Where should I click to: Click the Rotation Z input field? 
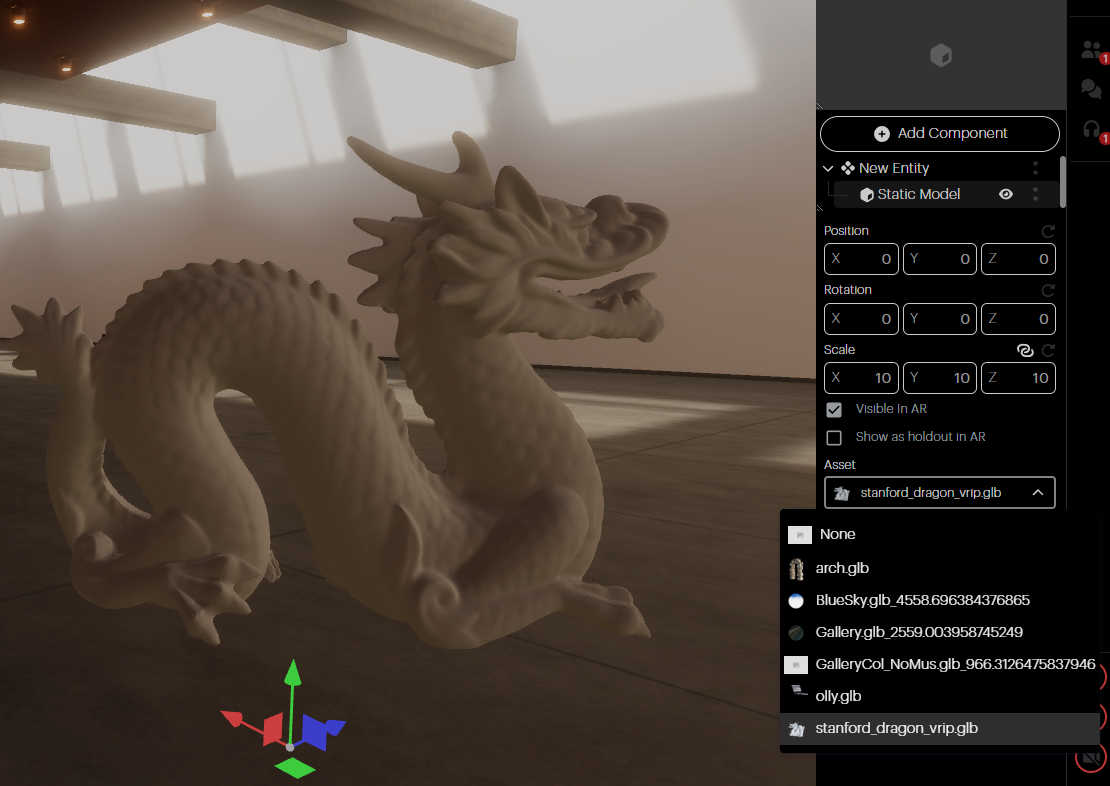pos(1018,319)
